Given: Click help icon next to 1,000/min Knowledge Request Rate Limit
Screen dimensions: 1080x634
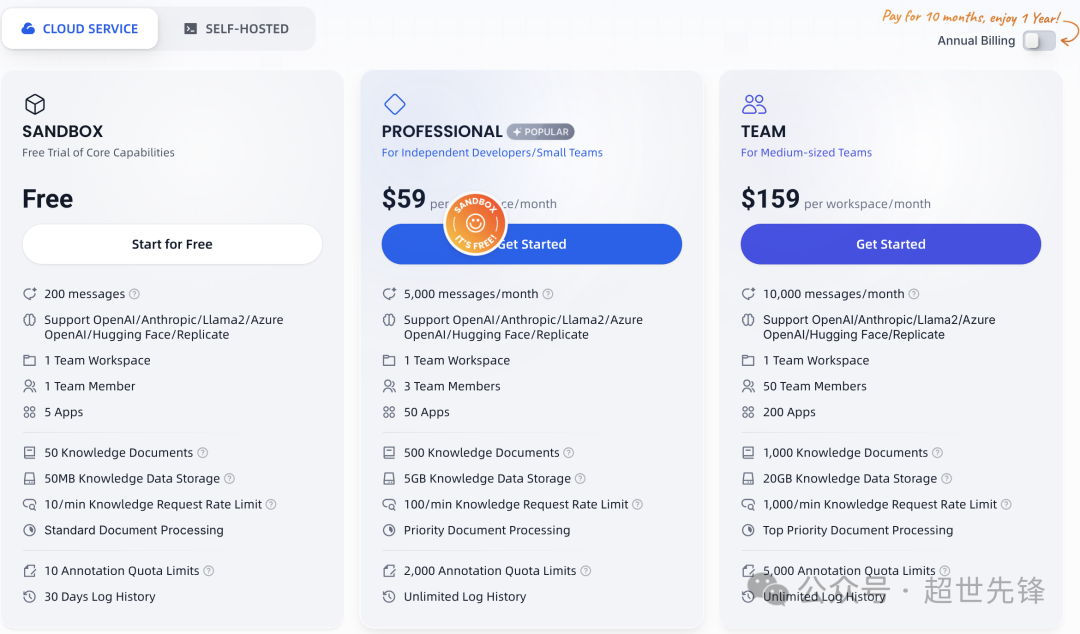Looking at the screenshot, I should point(1006,504).
